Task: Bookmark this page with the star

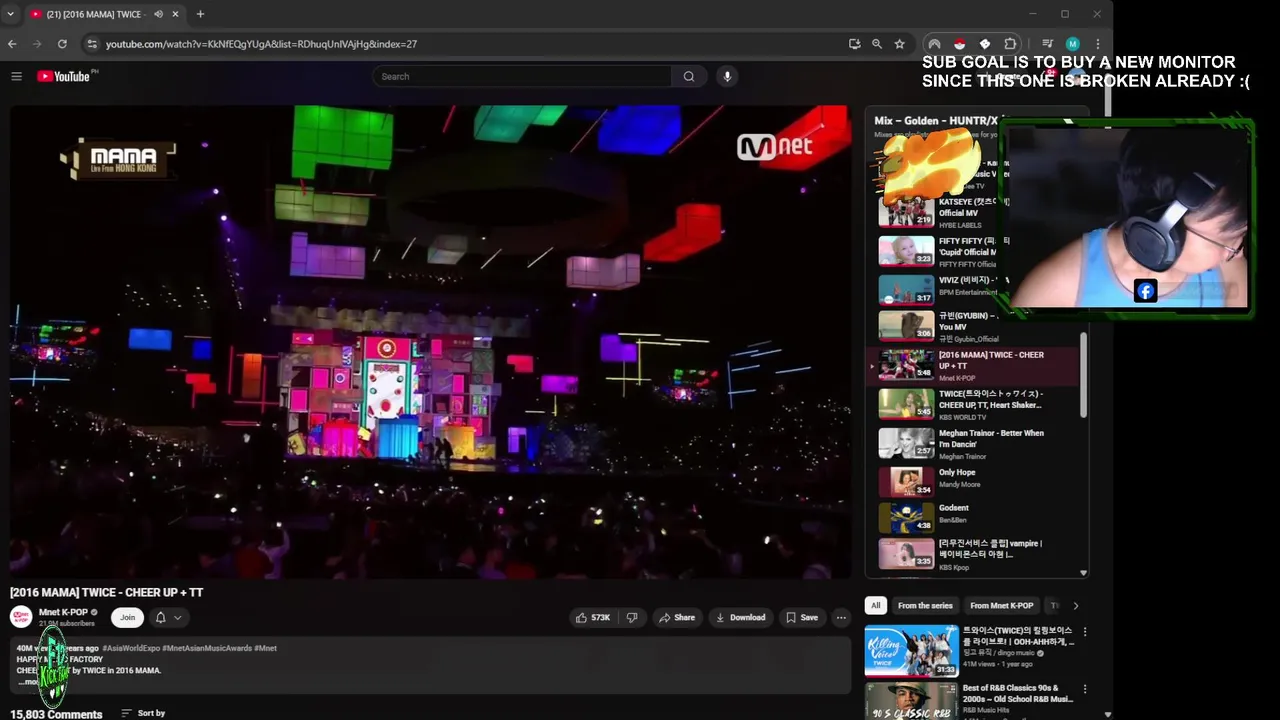Action: click(x=899, y=44)
